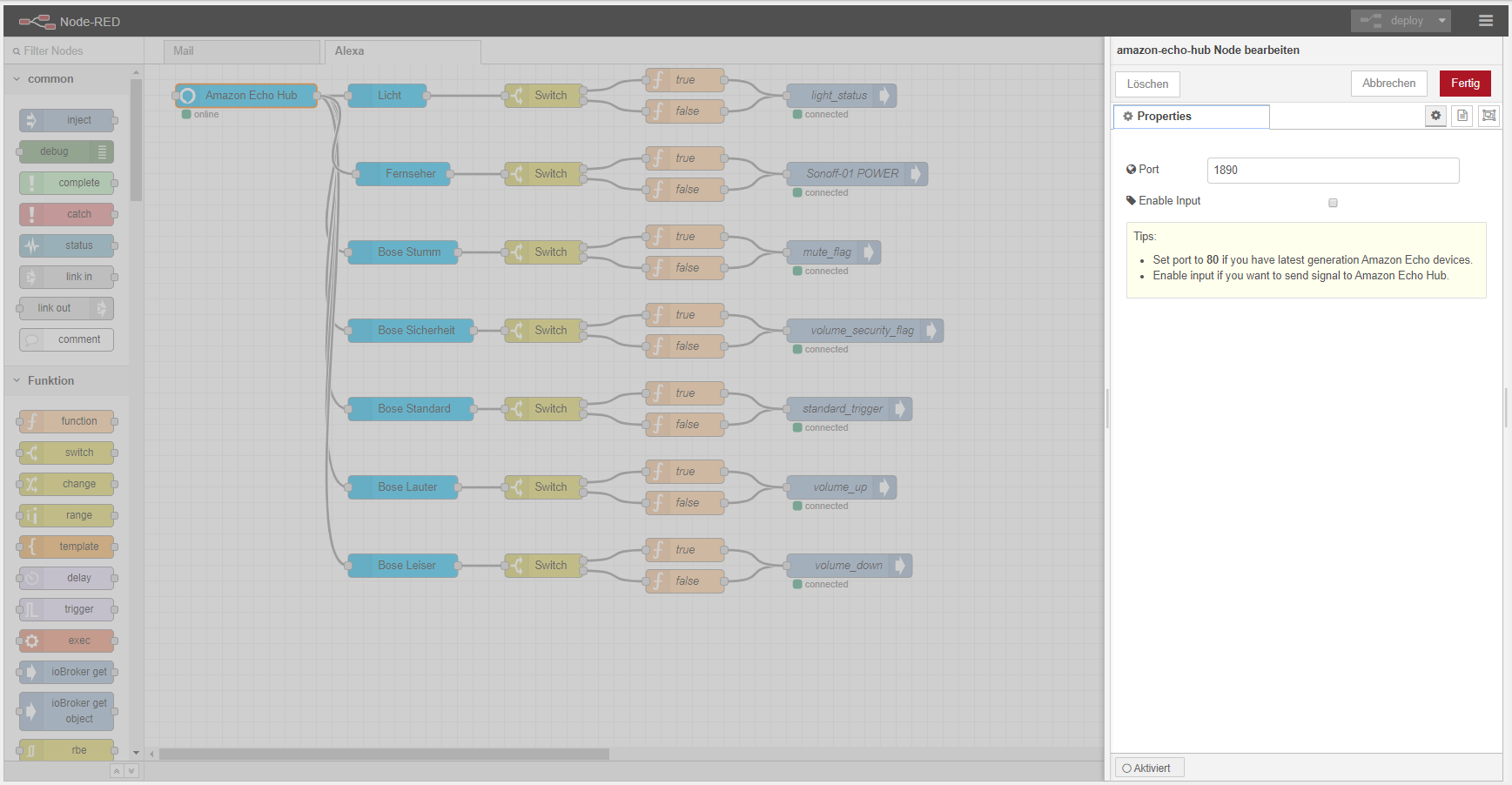Screen dimensions: 1512x785
Task: Select the Bose Lauter device node
Action: (403, 487)
